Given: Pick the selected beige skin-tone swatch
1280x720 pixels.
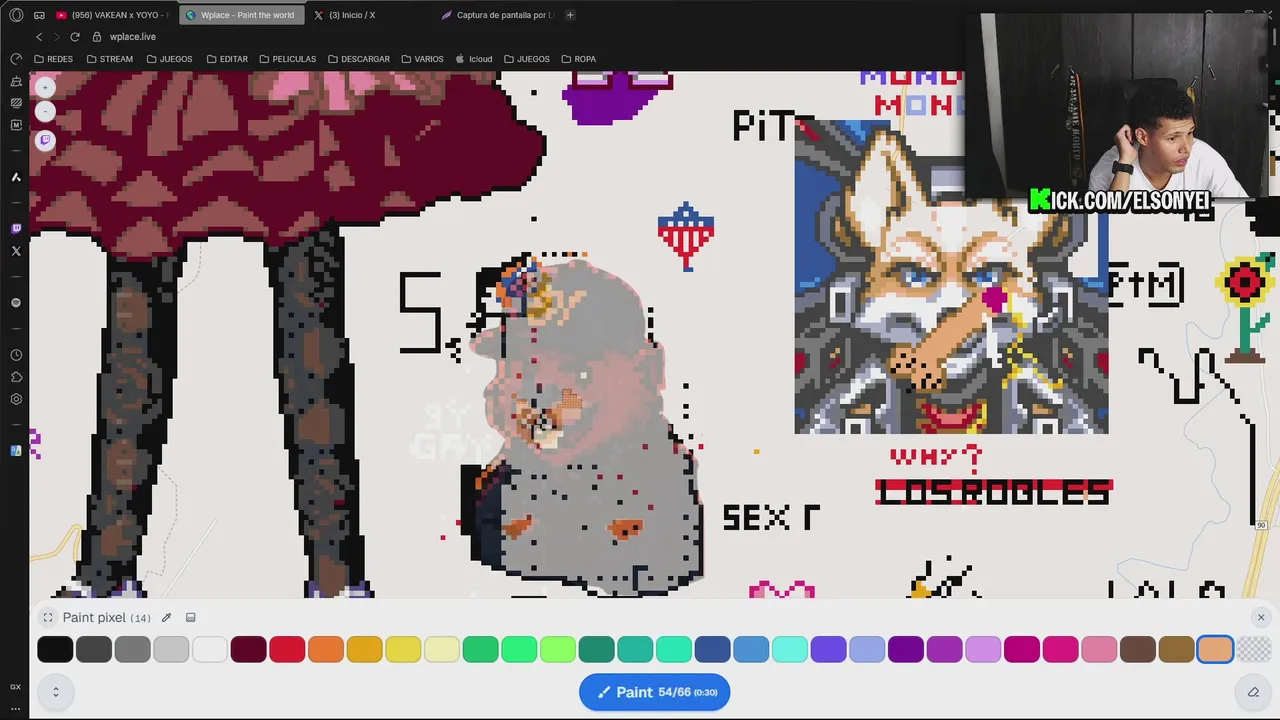Looking at the screenshot, I should (x=1215, y=650).
